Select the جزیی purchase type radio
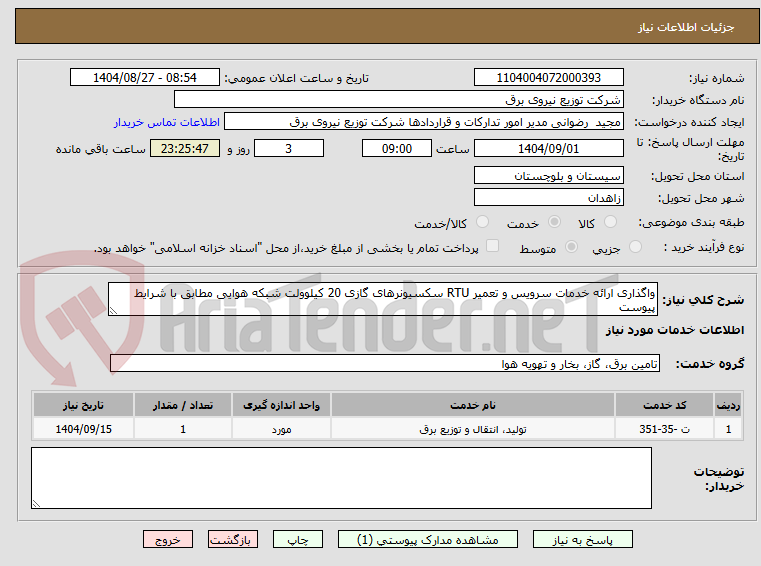 pyautogui.click(x=635, y=247)
